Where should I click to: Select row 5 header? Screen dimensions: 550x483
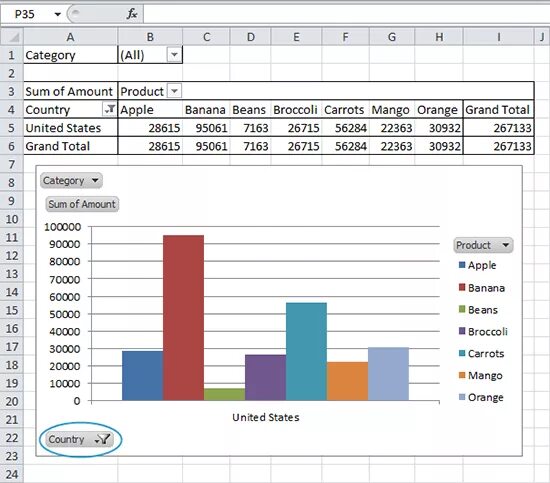click(12, 128)
